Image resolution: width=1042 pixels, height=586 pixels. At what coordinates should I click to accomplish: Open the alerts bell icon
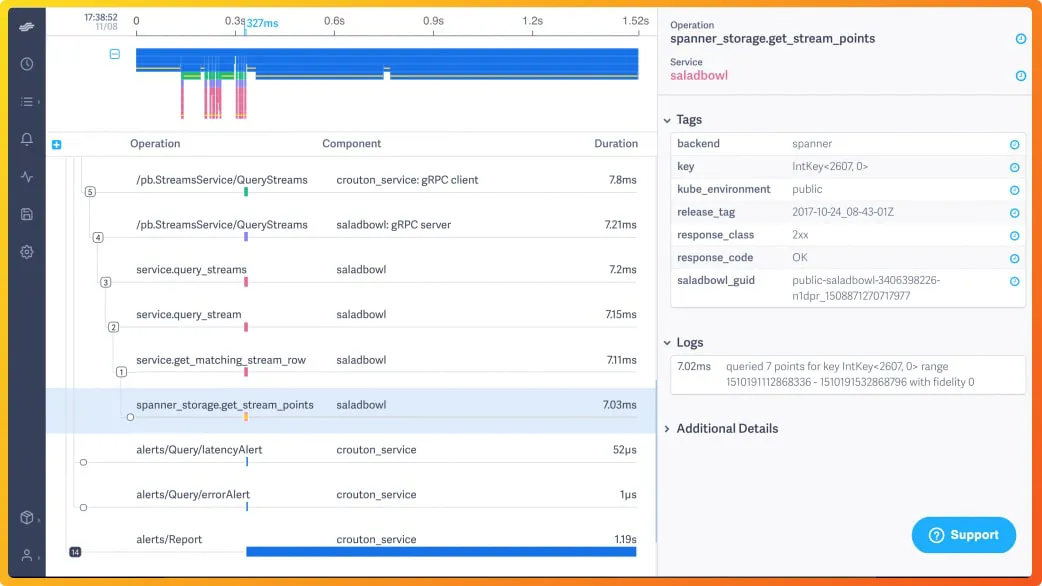27,139
